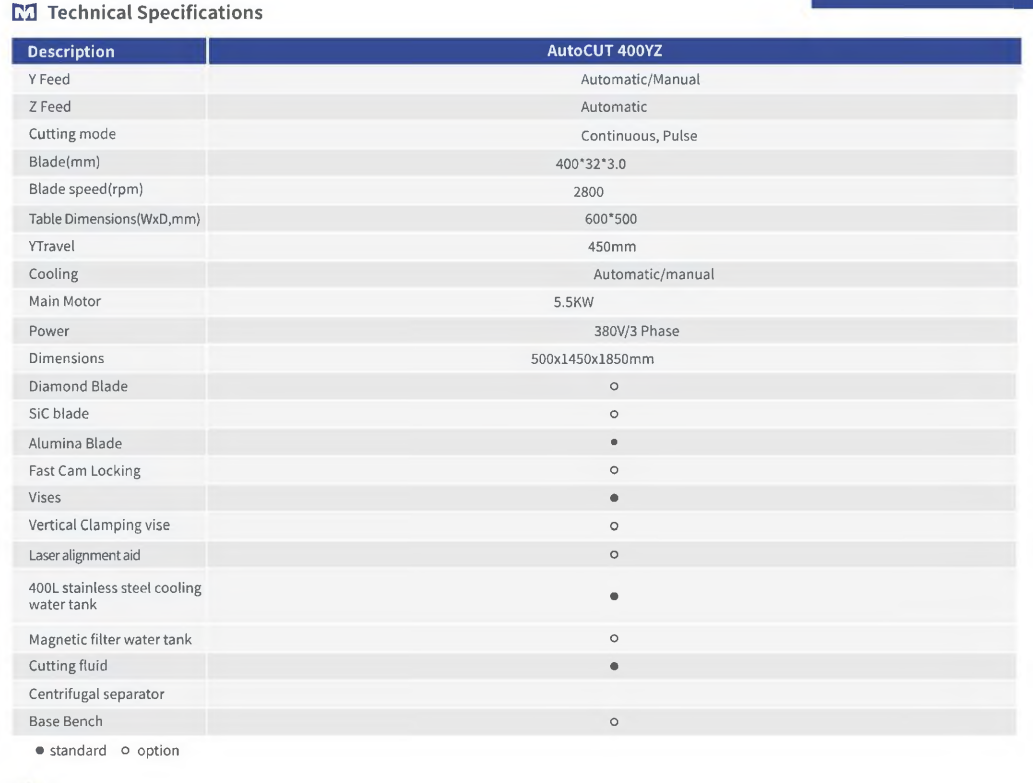
Task: Click the Cutting fluid standard dot
Action: pyautogui.click(x=614, y=666)
